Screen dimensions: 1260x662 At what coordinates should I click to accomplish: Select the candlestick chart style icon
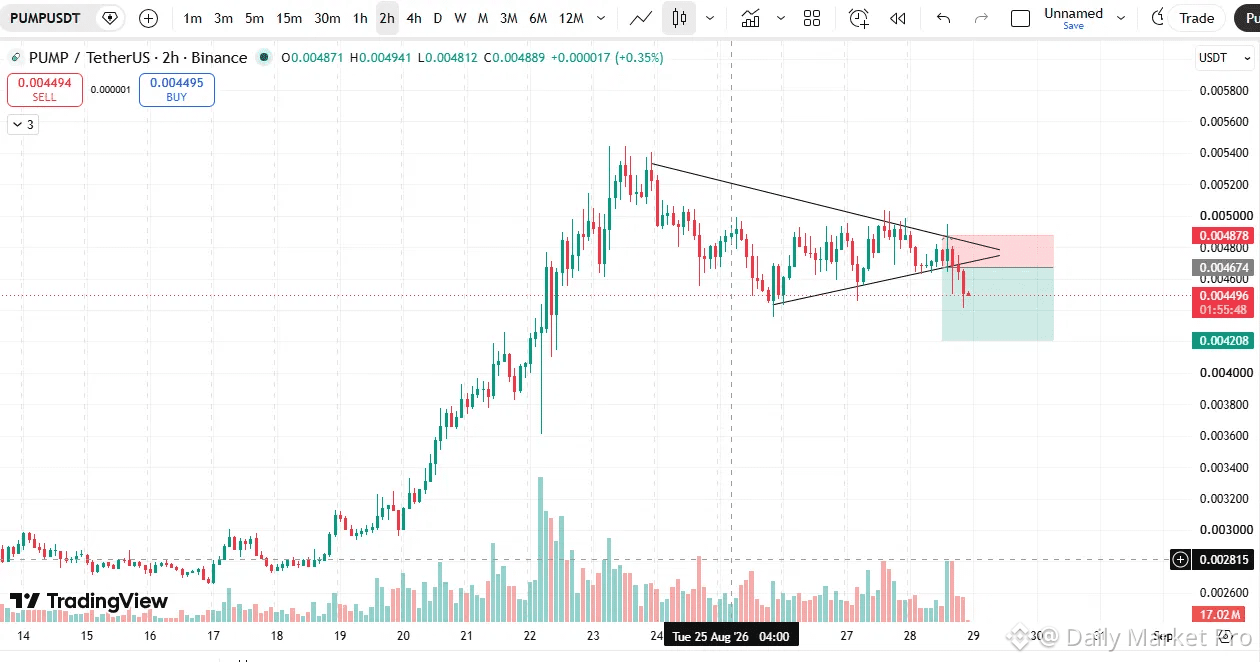click(x=680, y=18)
